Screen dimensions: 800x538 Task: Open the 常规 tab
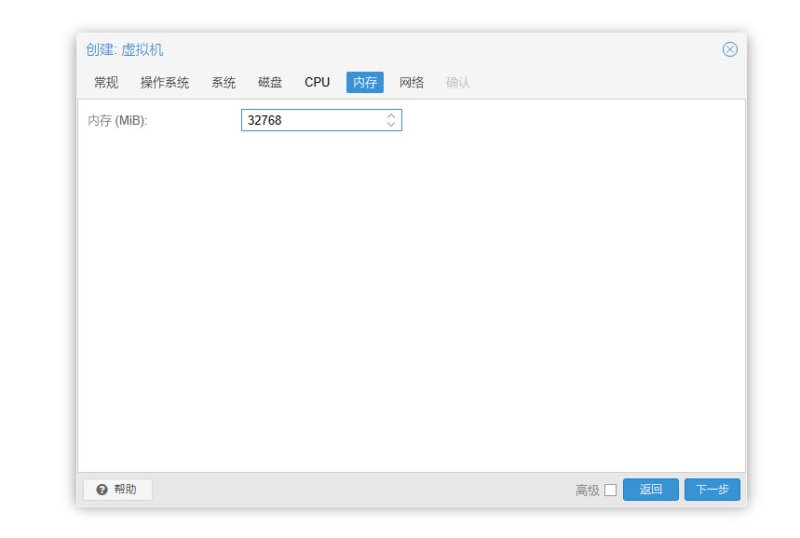(x=106, y=82)
